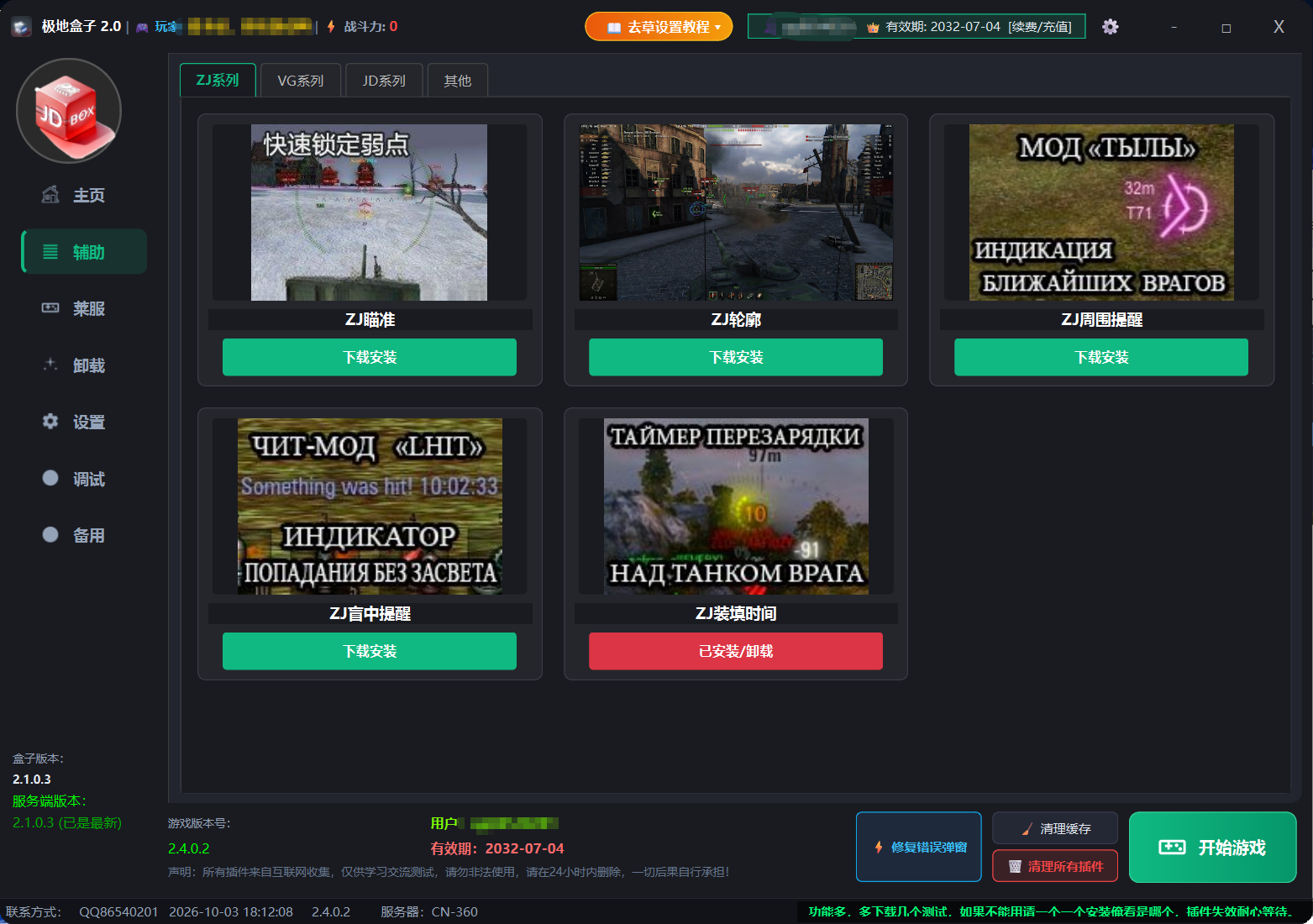1313x924 pixels.
Task: Switch to the JD系列 tab
Action: tap(384, 81)
